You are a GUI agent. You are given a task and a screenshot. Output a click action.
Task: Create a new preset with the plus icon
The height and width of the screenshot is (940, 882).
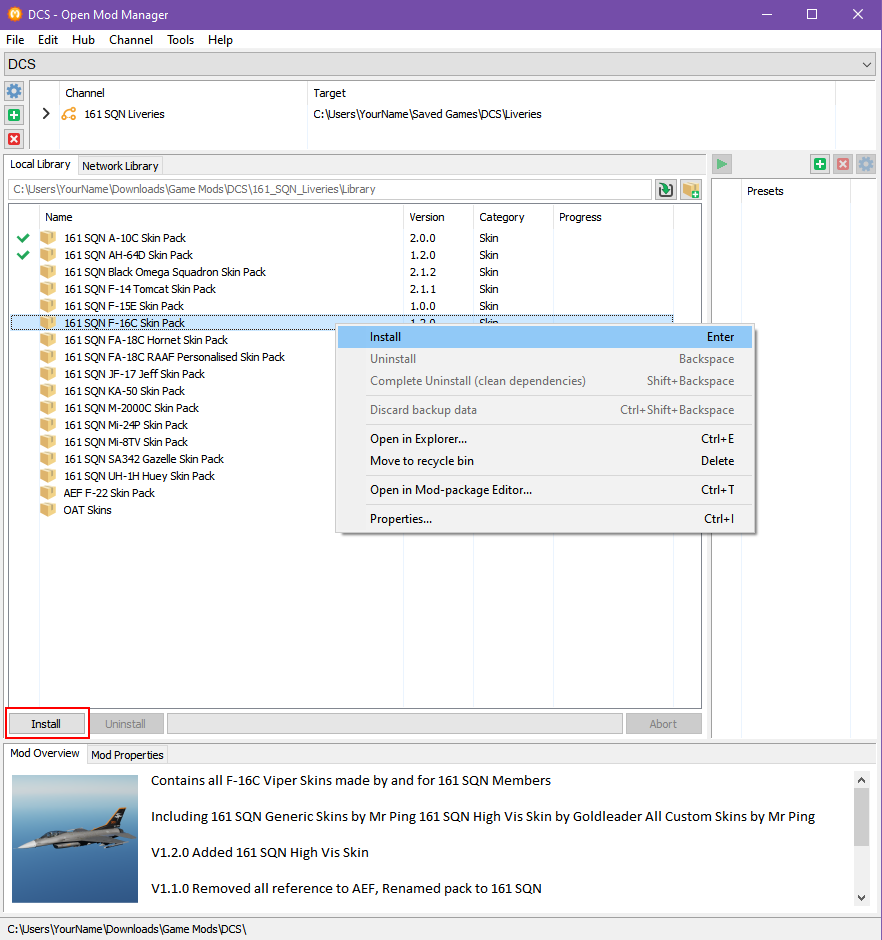pos(819,164)
